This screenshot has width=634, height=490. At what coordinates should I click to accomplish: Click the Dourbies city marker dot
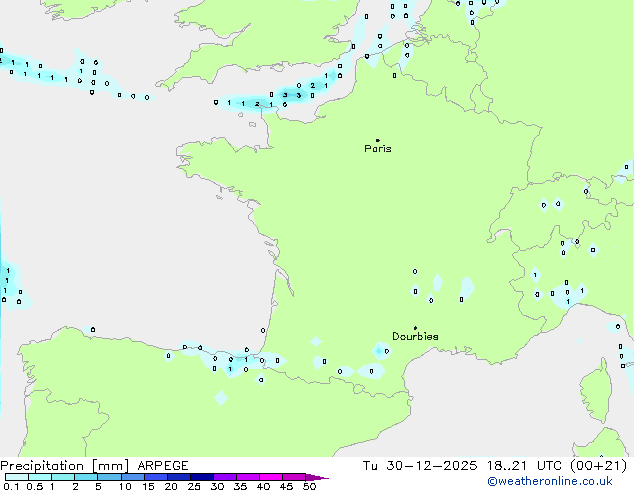(415, 327)
